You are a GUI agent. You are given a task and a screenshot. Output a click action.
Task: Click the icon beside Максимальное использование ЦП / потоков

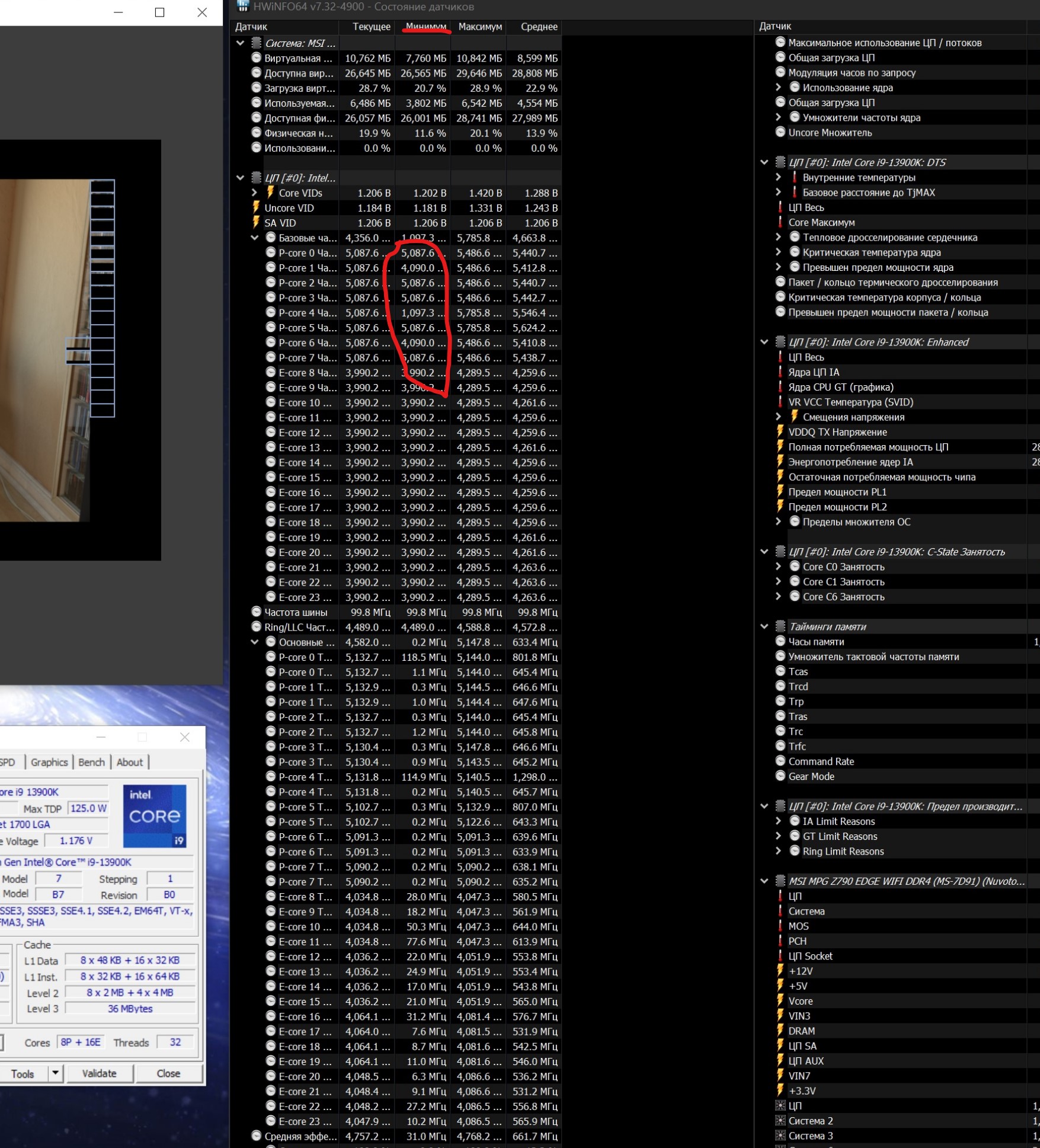pos(780,42)
